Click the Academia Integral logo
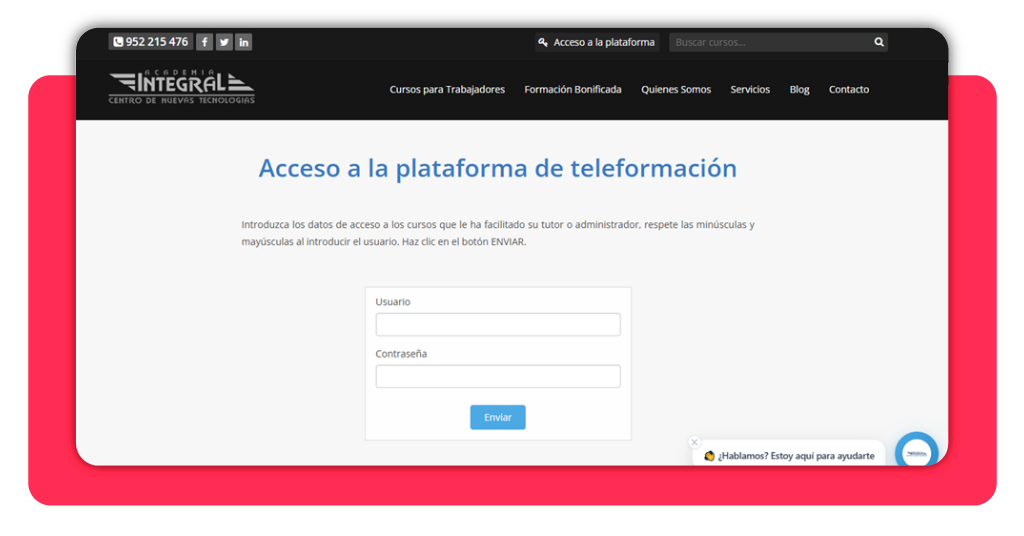The height and width of the screenshot is (536, 1024). (182, 87)
